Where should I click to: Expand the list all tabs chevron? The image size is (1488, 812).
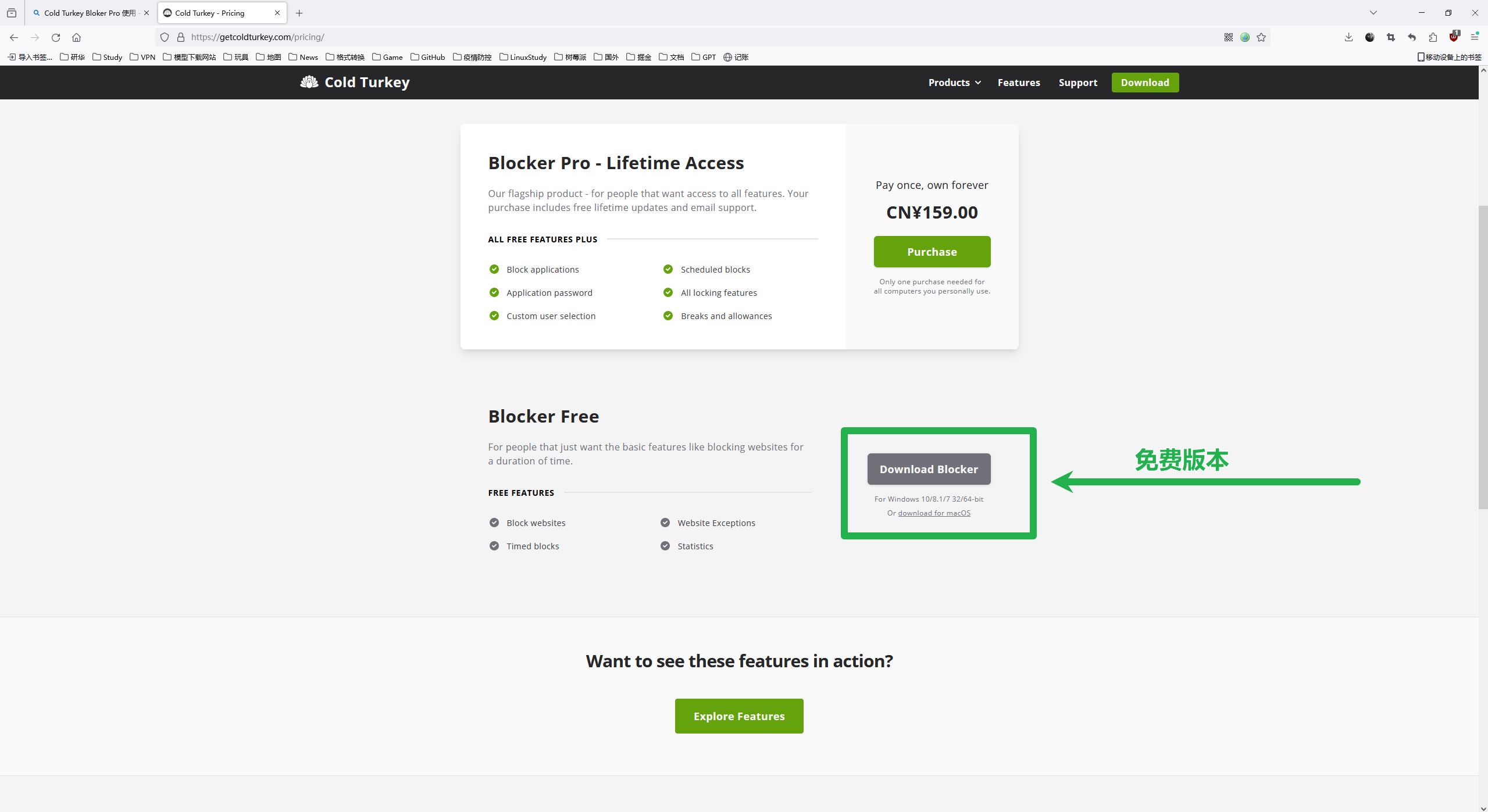(1373, 13)
